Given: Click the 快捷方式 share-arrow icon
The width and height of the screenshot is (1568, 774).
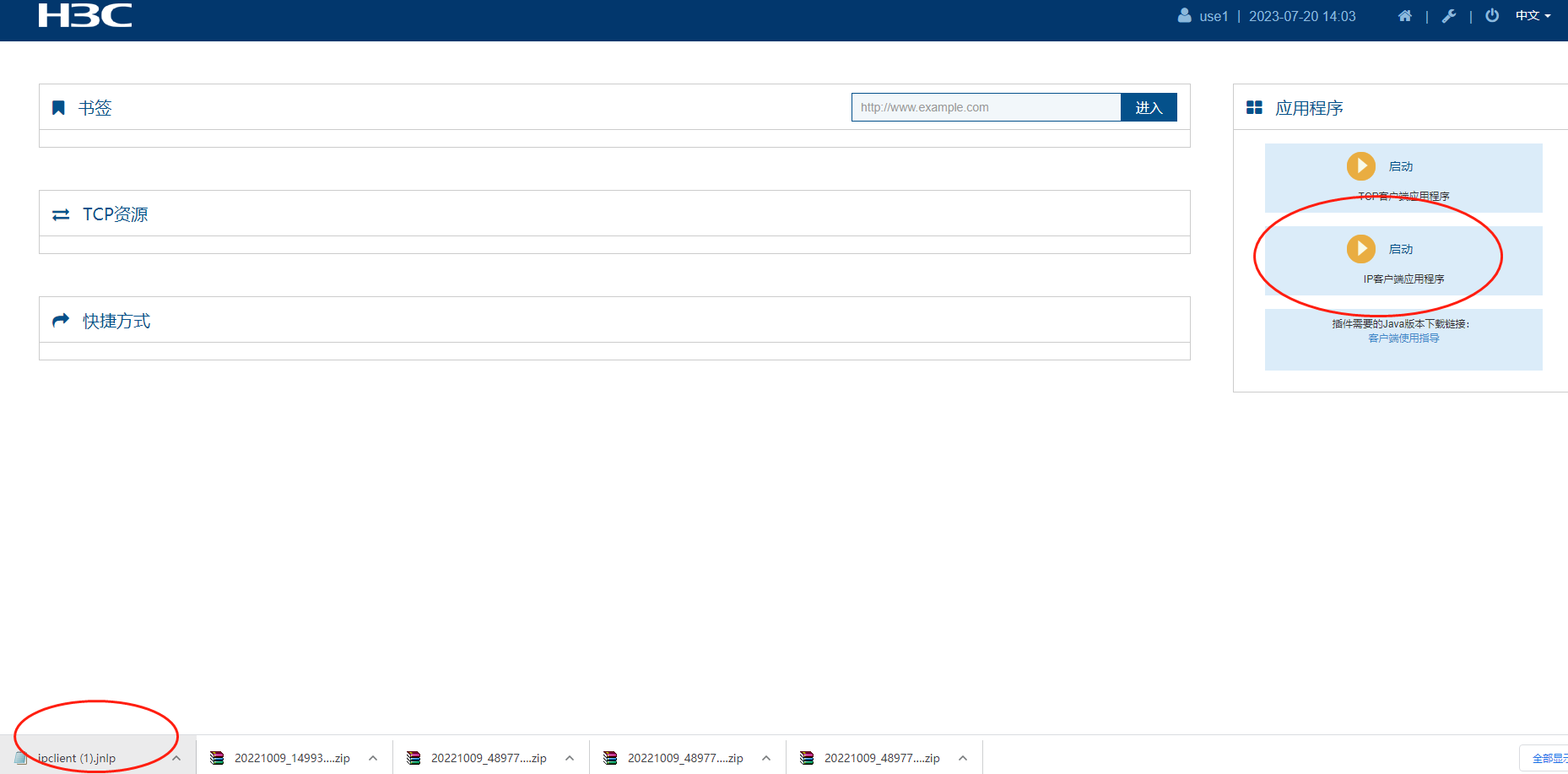Looking at the screenshot, I should [61, 321].
